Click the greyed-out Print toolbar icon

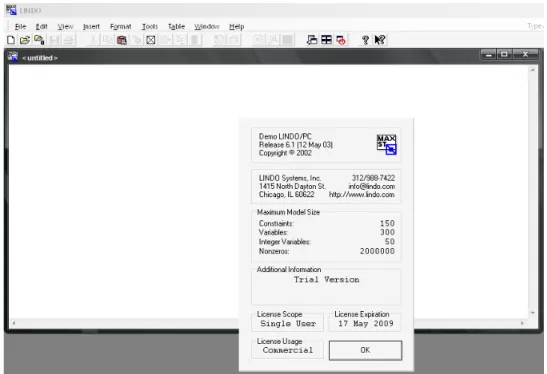pos(69,40)
